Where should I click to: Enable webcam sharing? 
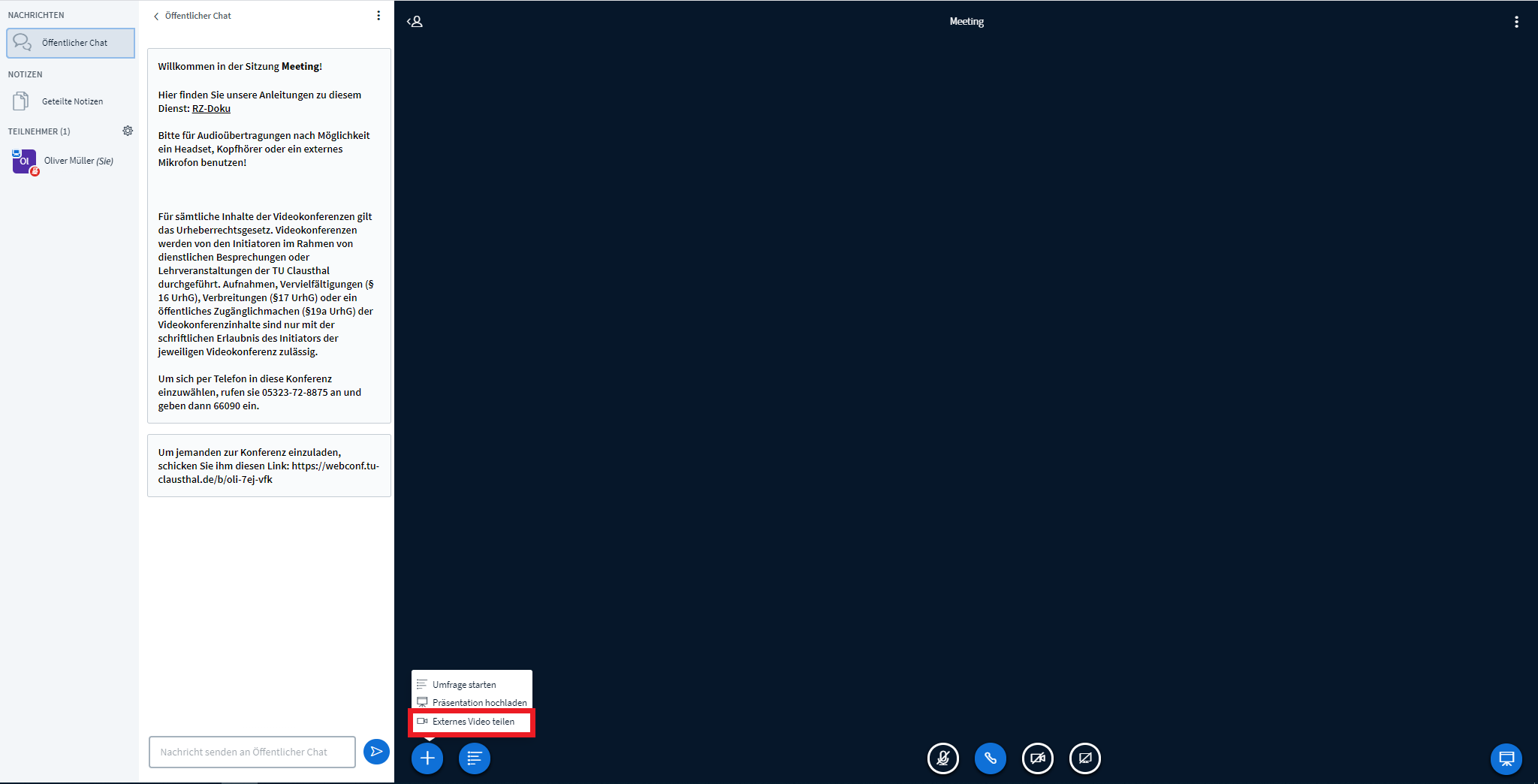click(x=1037, y=758)
